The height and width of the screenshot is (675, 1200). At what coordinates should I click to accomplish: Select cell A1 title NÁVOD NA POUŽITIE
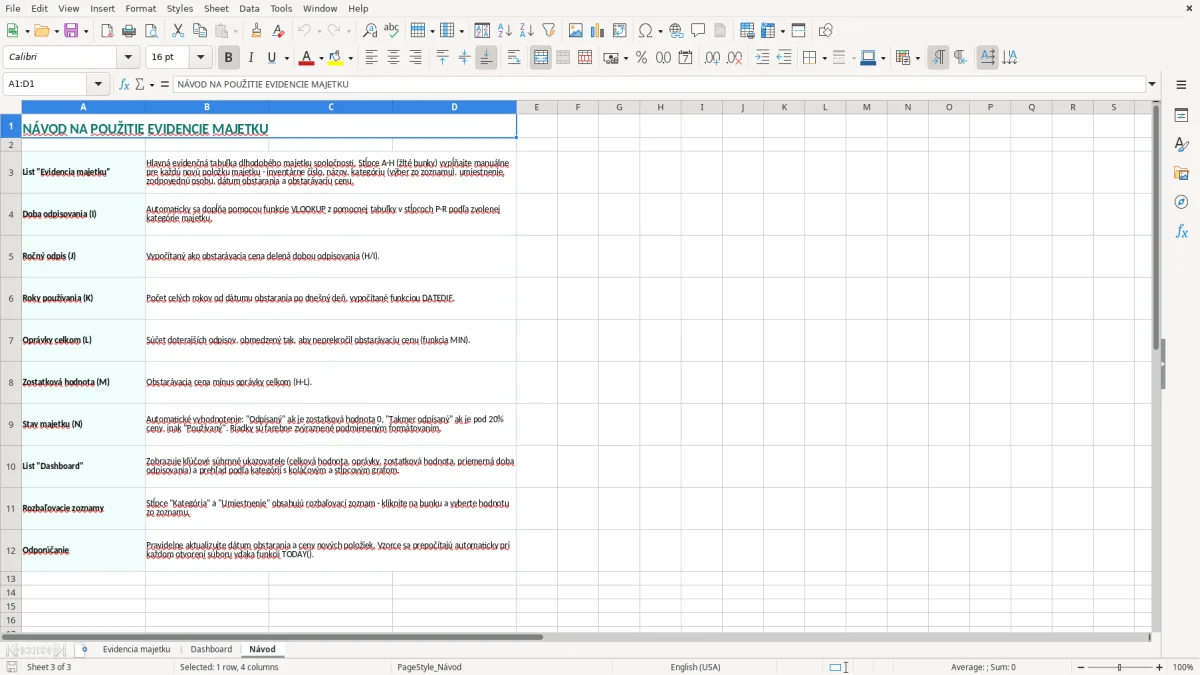[269, 127]
